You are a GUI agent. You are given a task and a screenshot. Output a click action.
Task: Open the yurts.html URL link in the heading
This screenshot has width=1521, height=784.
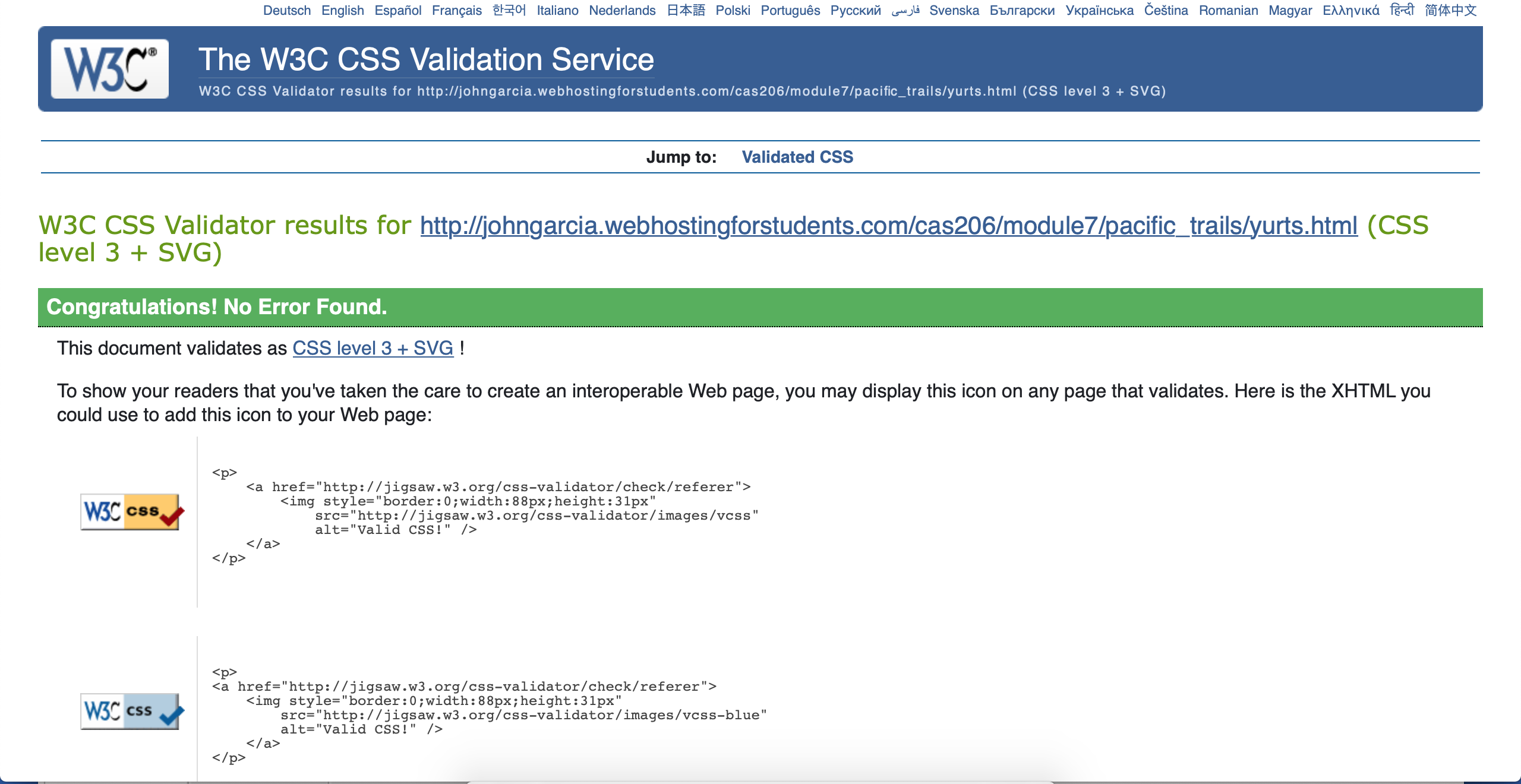tap(889, 226)
